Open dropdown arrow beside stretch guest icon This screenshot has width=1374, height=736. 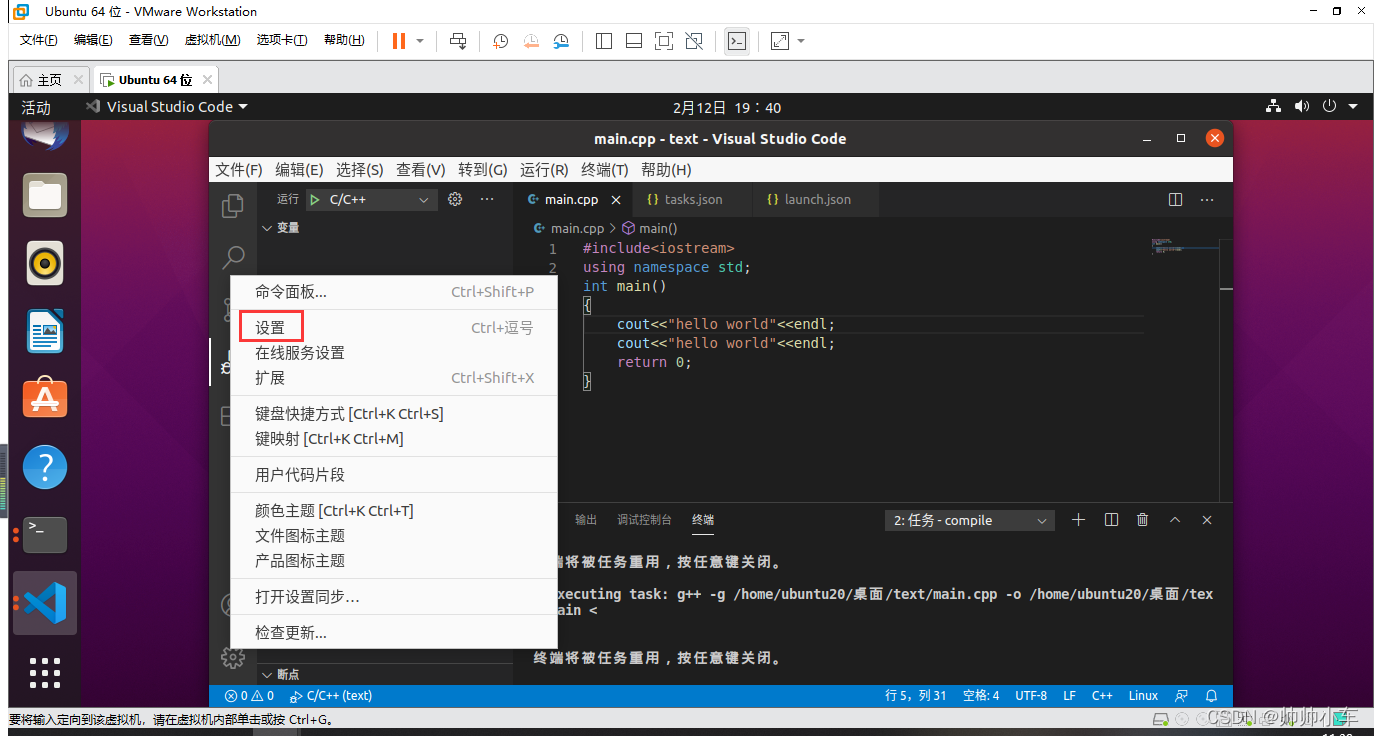pos(801,41)
